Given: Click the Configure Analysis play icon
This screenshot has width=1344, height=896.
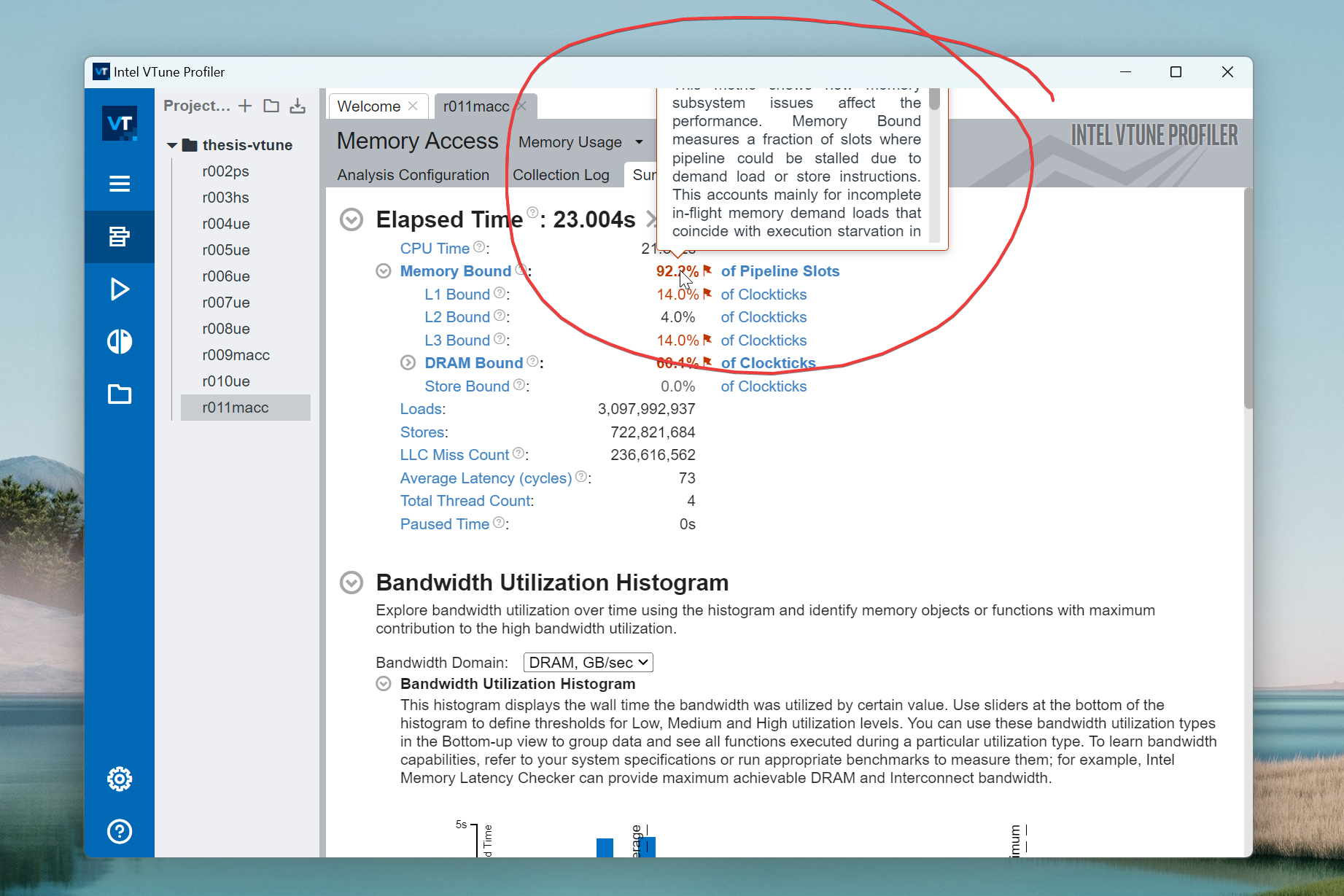Looking at the screenshot, I should coord(120,289).
